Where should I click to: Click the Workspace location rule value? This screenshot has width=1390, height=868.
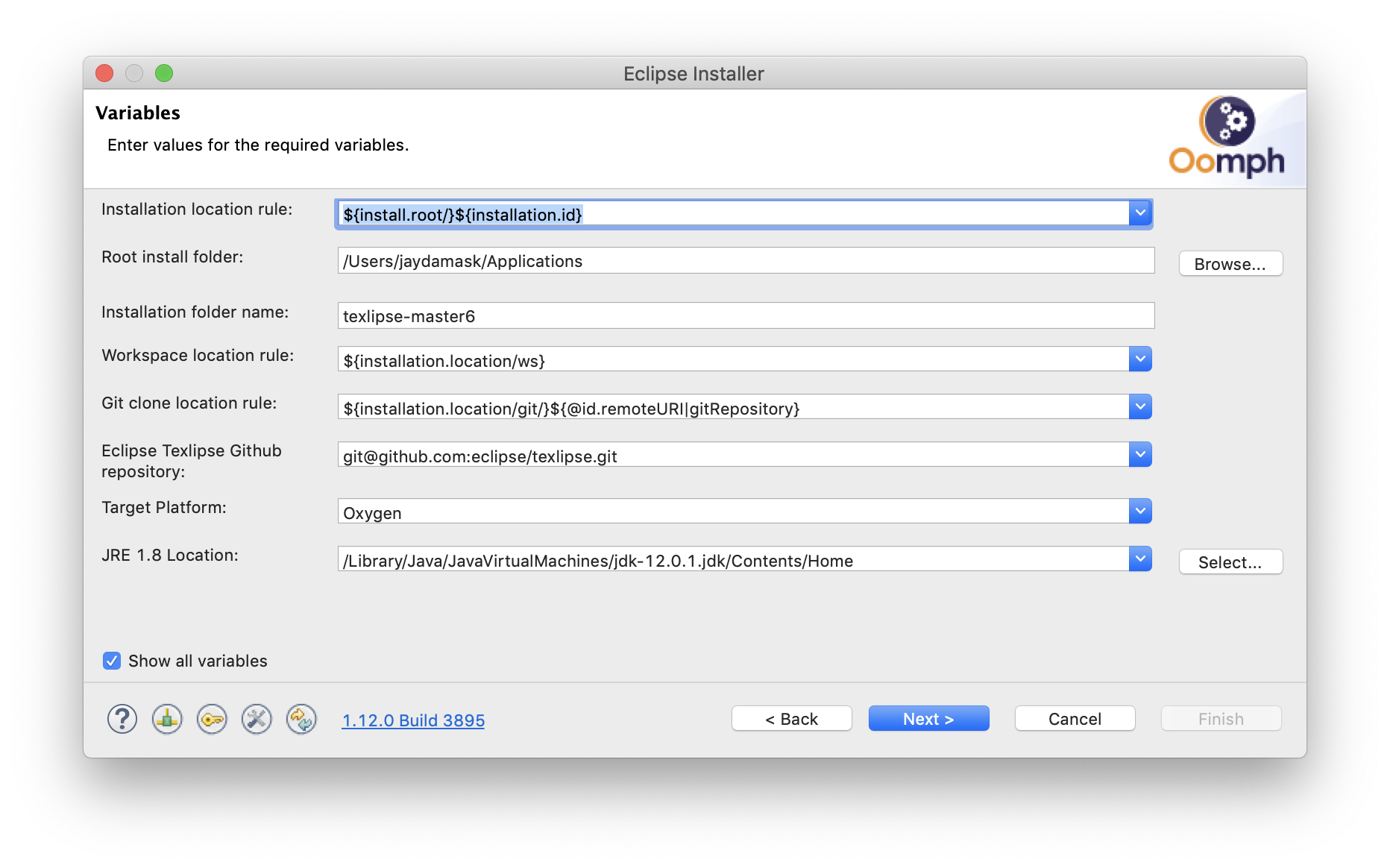click(734, 359)
